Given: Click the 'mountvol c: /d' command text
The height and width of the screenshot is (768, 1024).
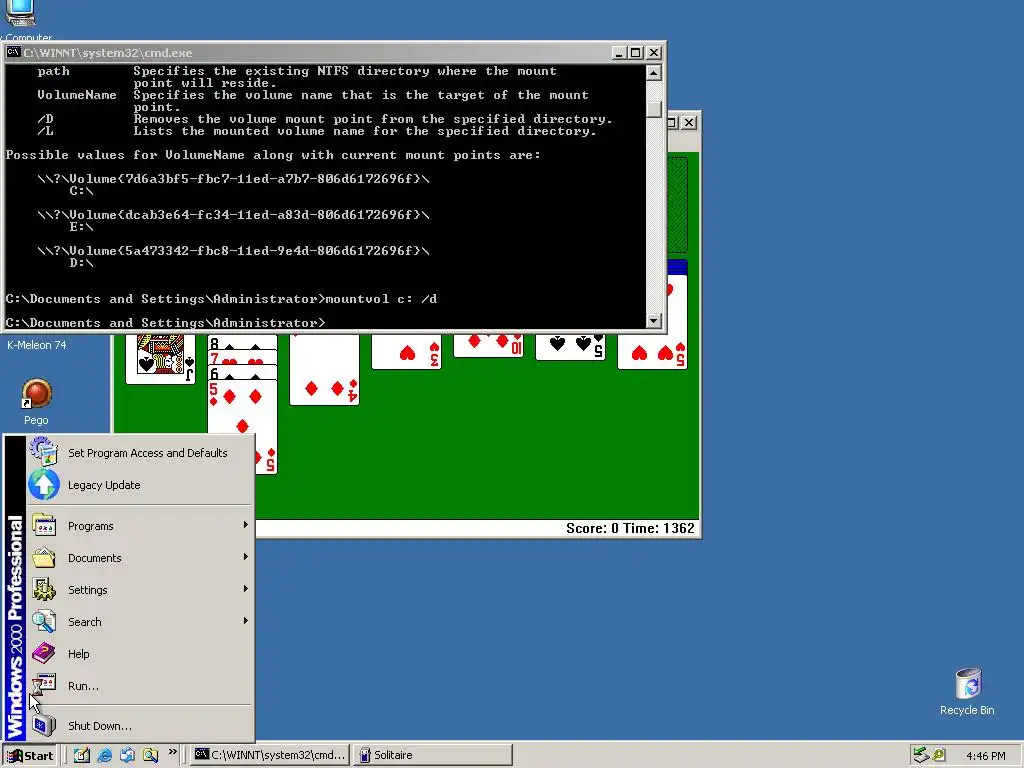Looking at the screenshot, I should pyautogui.click(x=381, y=298).
